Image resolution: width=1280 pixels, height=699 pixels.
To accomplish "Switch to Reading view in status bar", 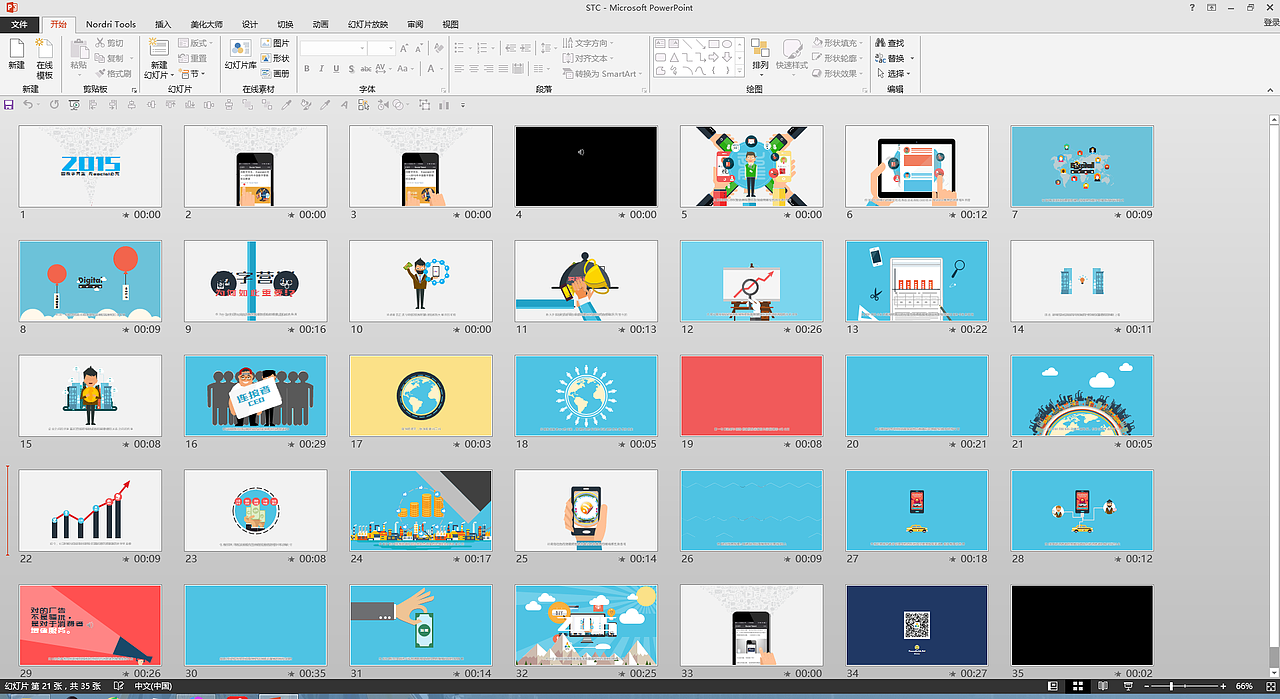I will [x=1103, y=687].
